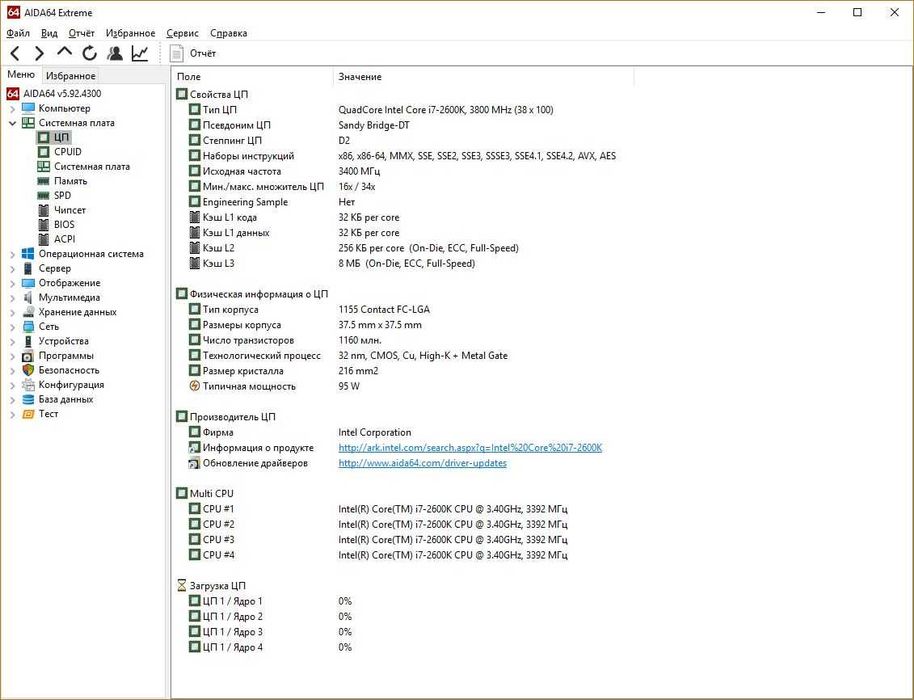
Task: Open the Справка menu
Action: tap(228, 33)
